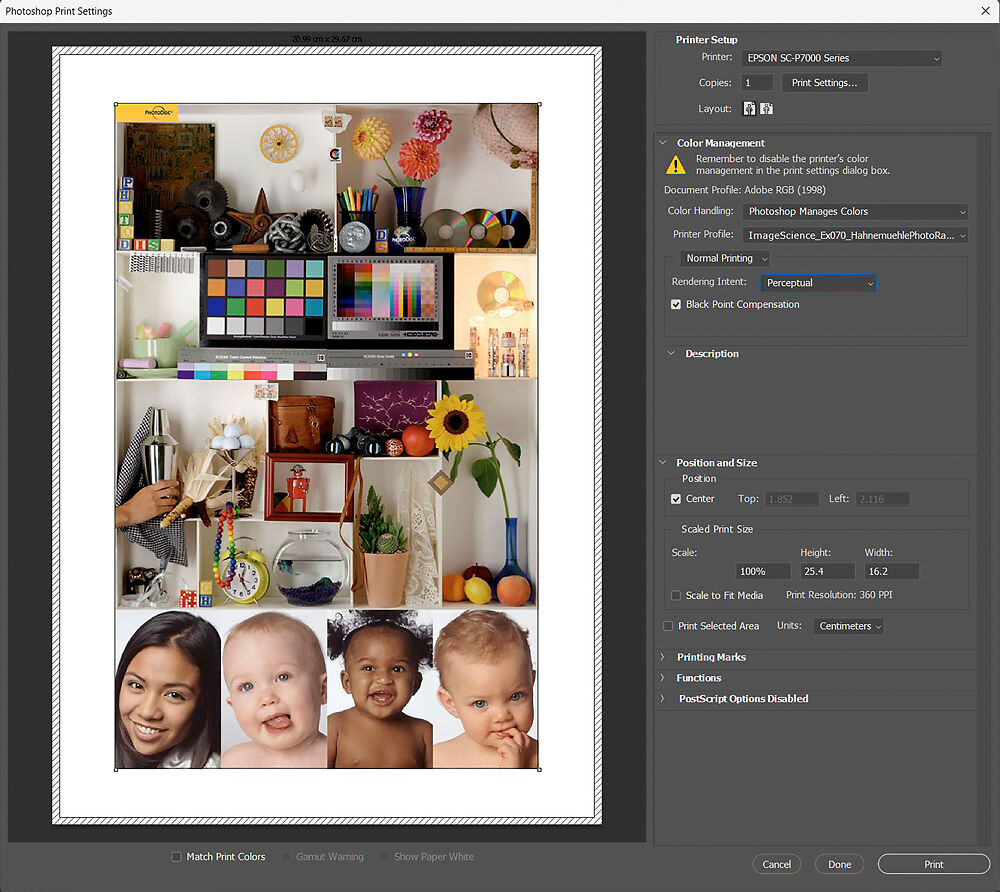Select the portrait layout orientation icon

point(749,108)
